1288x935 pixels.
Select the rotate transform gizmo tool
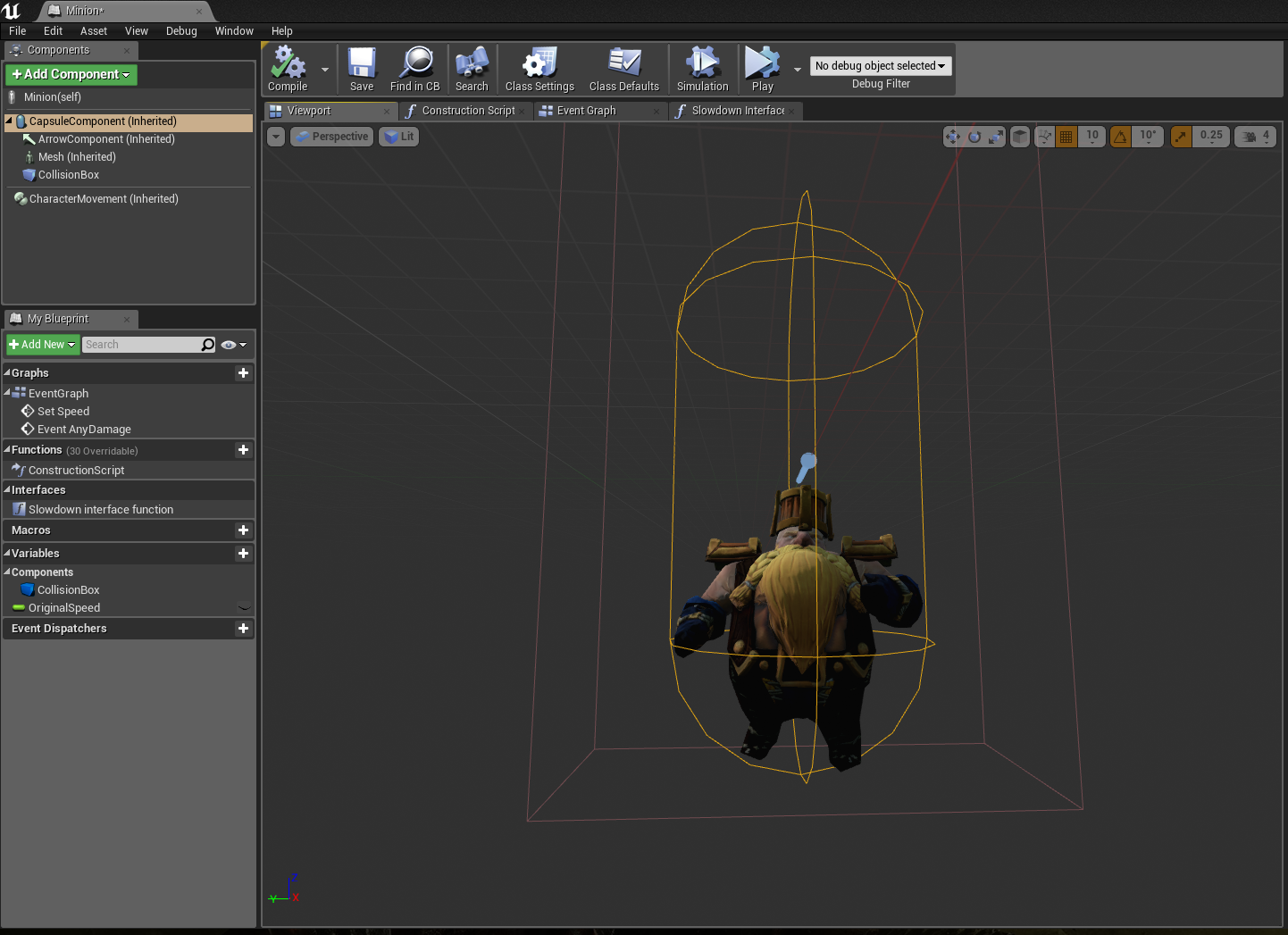[974, 137]
